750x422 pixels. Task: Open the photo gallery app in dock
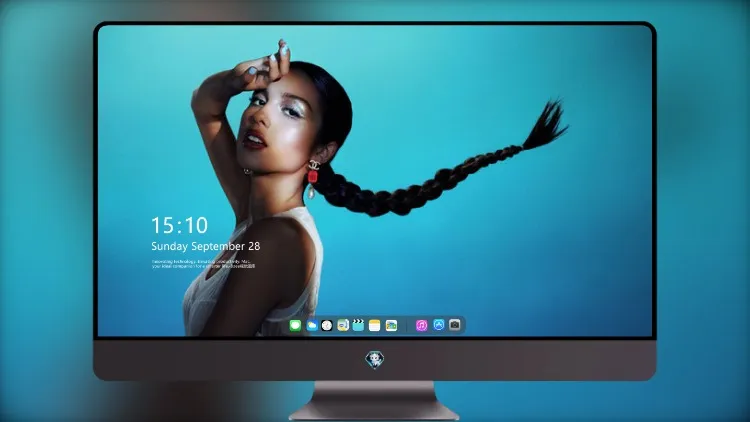pyautogui.click(x=391, y=326)
